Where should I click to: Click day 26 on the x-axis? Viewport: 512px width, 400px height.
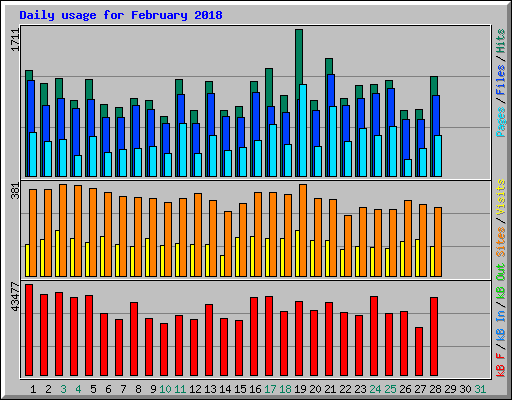405,389
